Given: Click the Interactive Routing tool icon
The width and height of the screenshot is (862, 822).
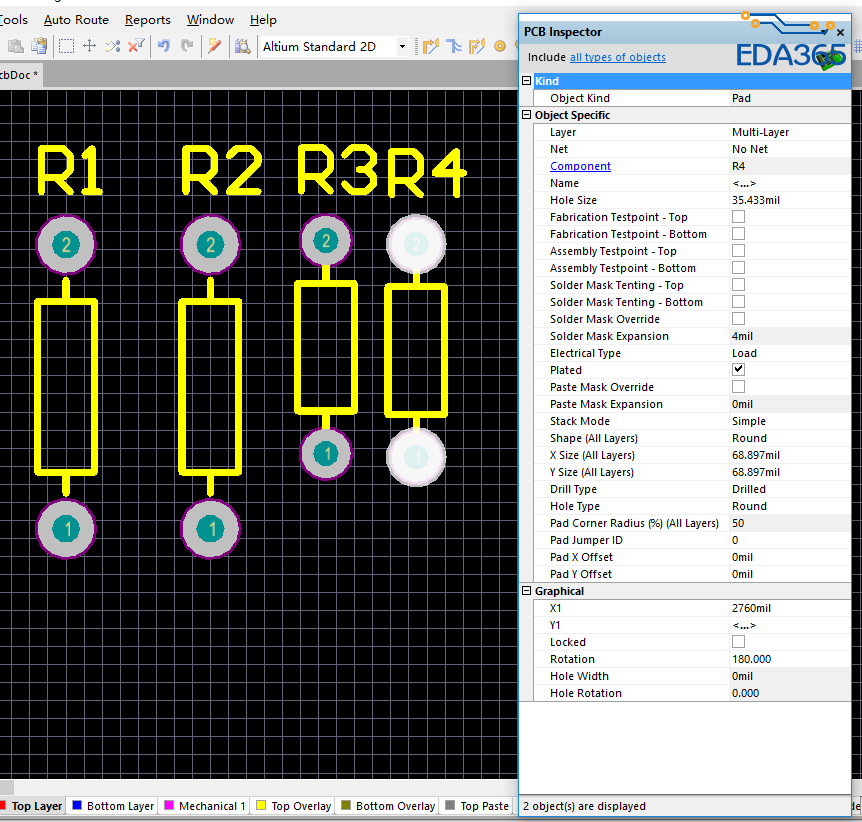Looking at the screenshot, I should 431,46.
